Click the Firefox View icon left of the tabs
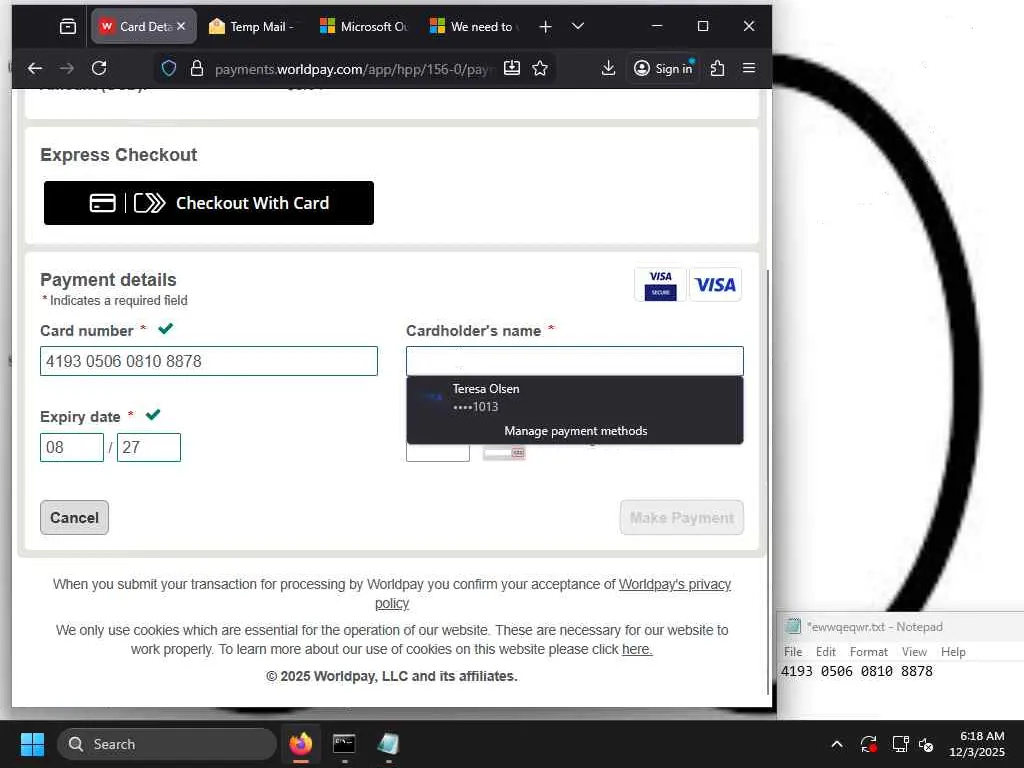The width and height of the screenshot is (1024, 768). tap(68, 27)
